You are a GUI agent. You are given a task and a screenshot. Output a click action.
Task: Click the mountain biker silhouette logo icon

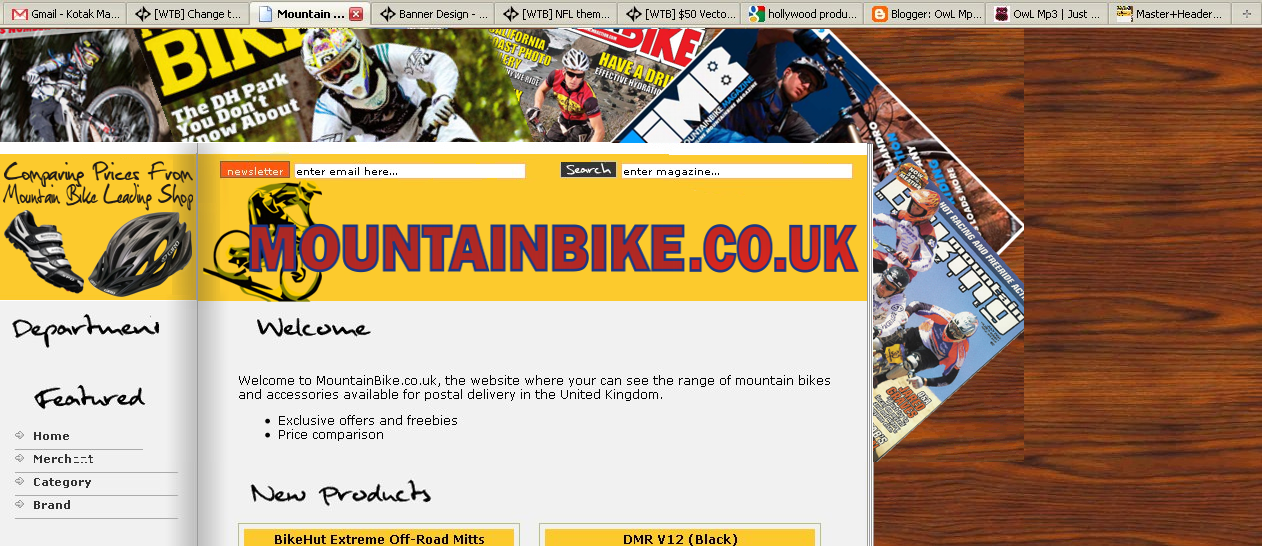[260, 240]
